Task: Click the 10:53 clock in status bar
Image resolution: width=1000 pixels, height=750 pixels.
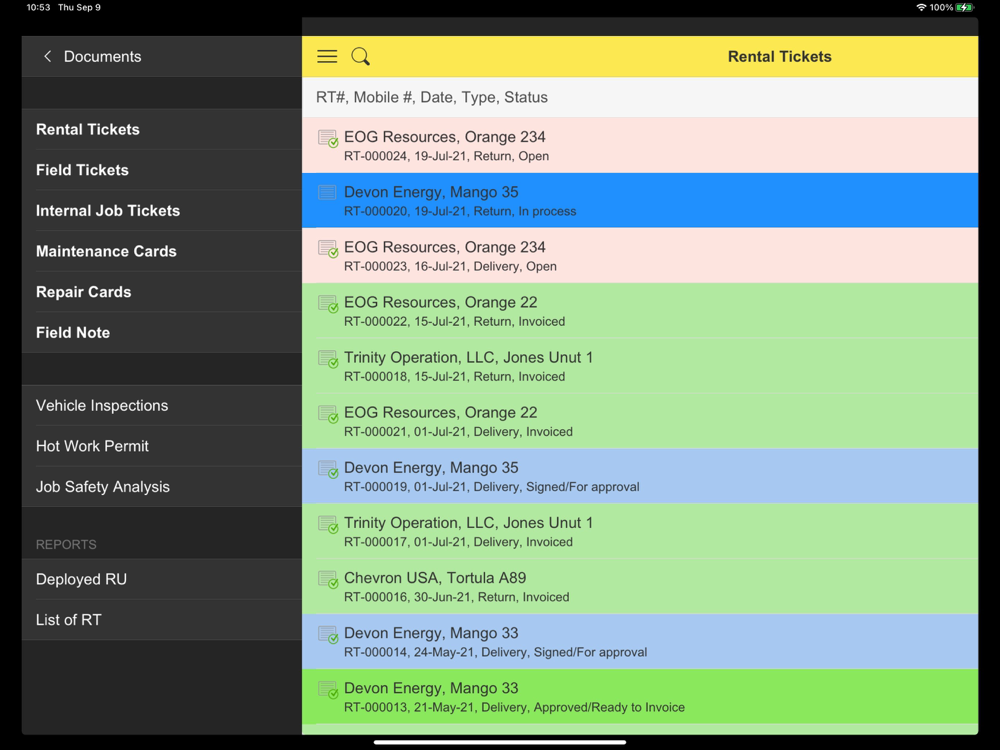Action: [x=38, y=8]
